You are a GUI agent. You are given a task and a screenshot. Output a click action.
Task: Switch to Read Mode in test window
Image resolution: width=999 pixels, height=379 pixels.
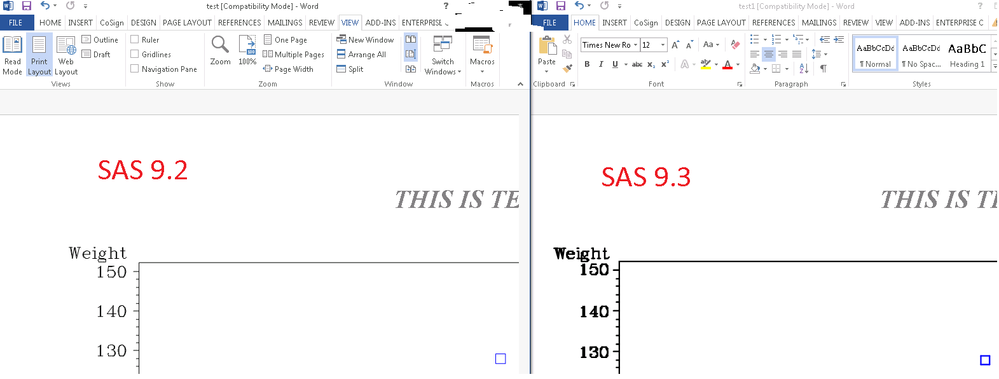[x=12, y=55]
